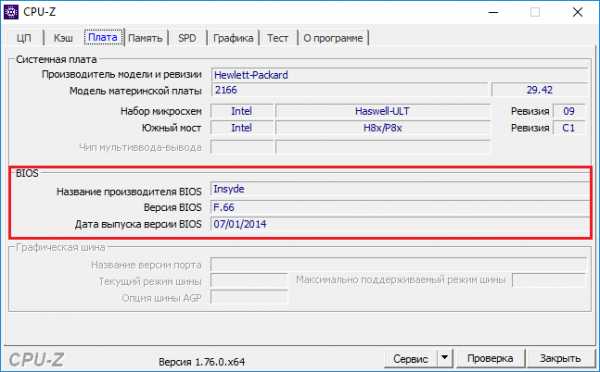Open the ЦП tab

point(24,38)
